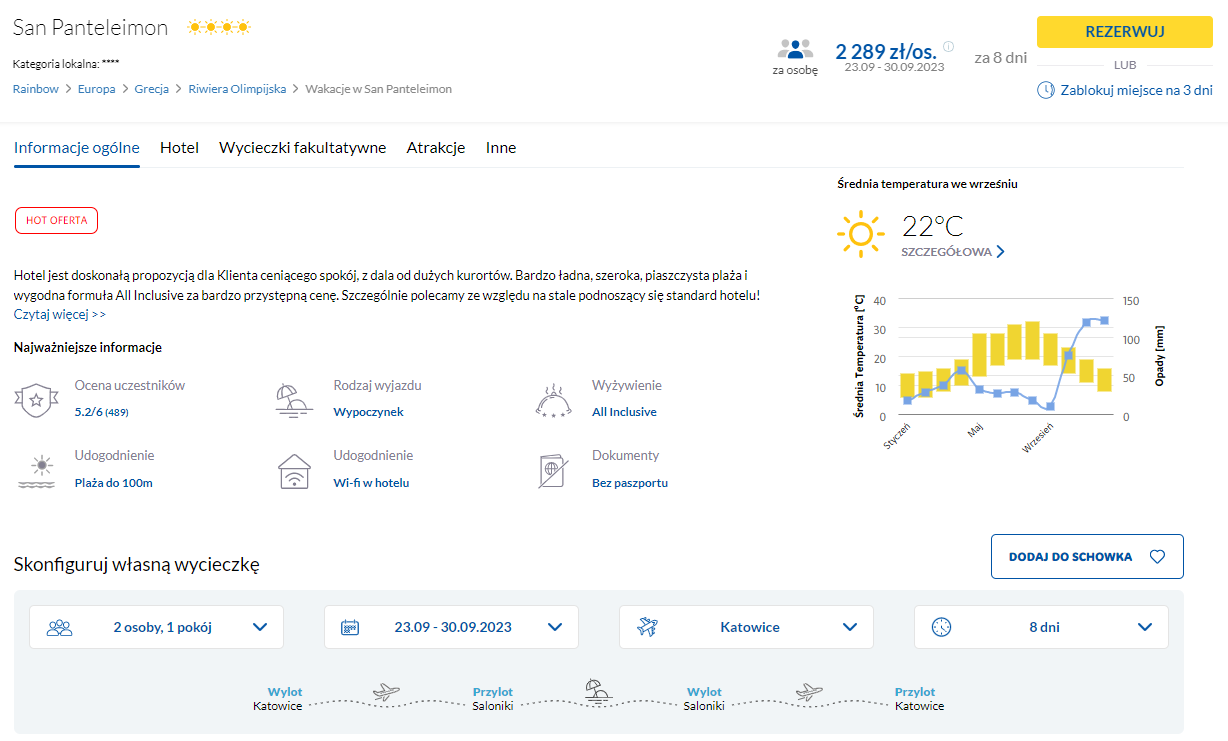Open the Katowice departure airport dropdown
Screen dimensions: 1228x741
[x=746, y=627]
